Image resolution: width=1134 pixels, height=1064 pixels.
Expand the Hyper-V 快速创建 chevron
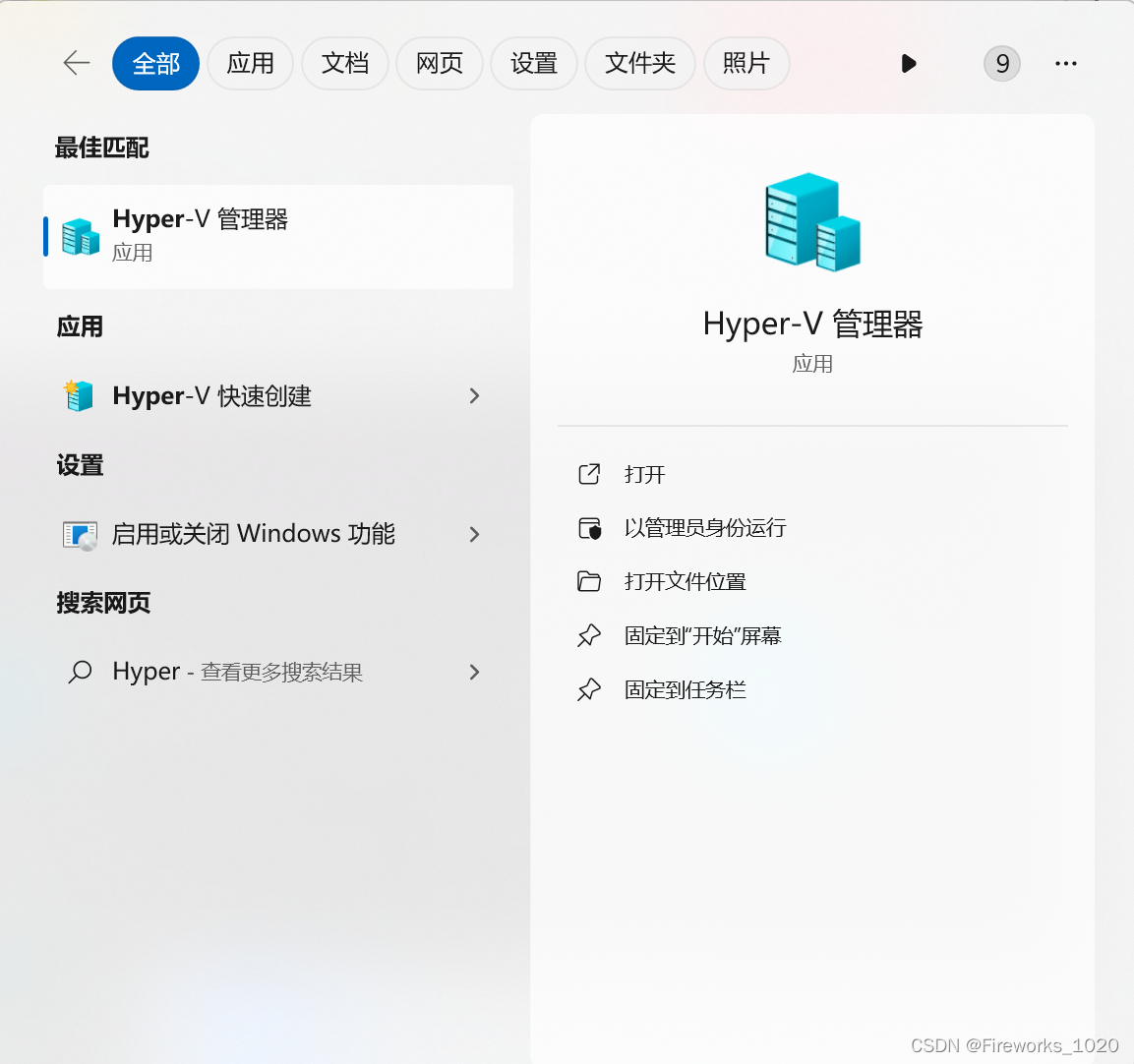(x=474, y=395)
